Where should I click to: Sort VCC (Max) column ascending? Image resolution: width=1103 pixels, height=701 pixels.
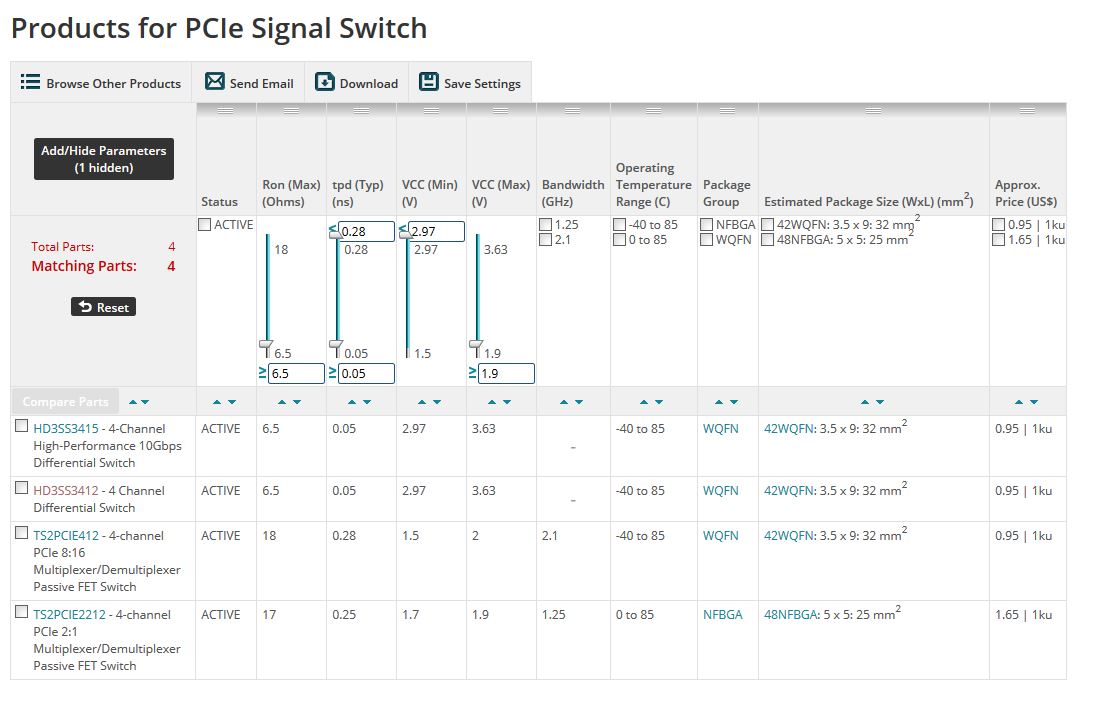click(x=492, y=402)
